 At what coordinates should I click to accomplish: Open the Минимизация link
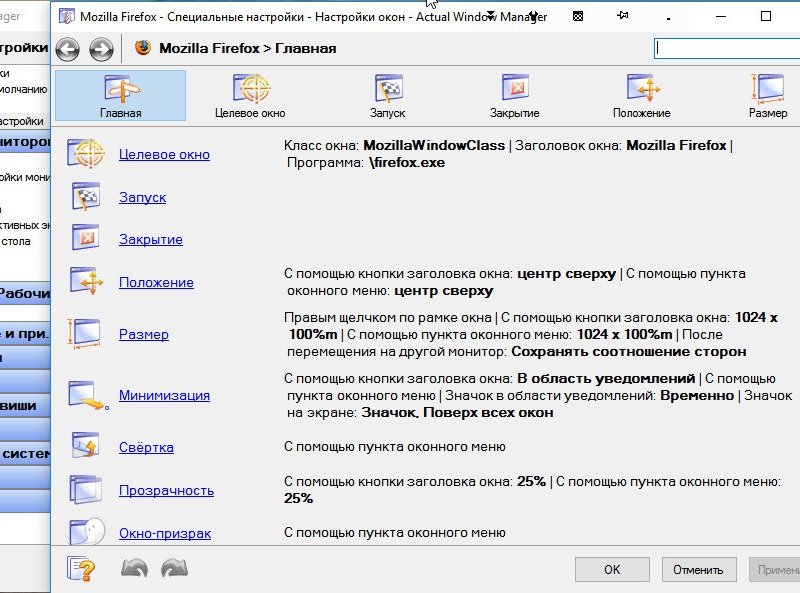[x=164, y=395]
